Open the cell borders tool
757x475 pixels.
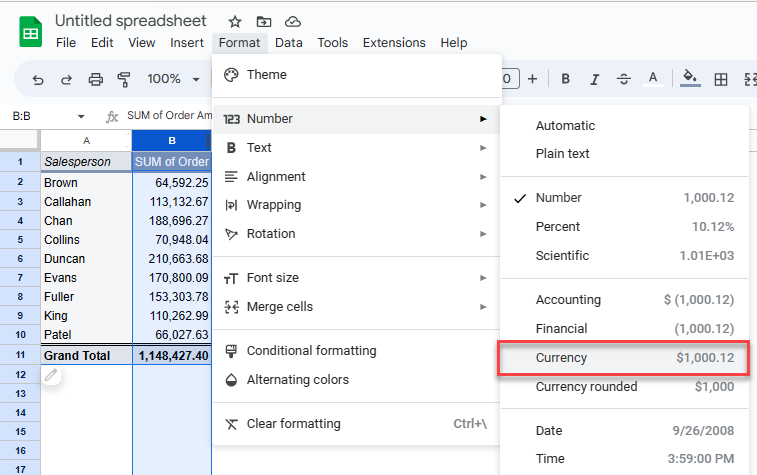point(719,79)
